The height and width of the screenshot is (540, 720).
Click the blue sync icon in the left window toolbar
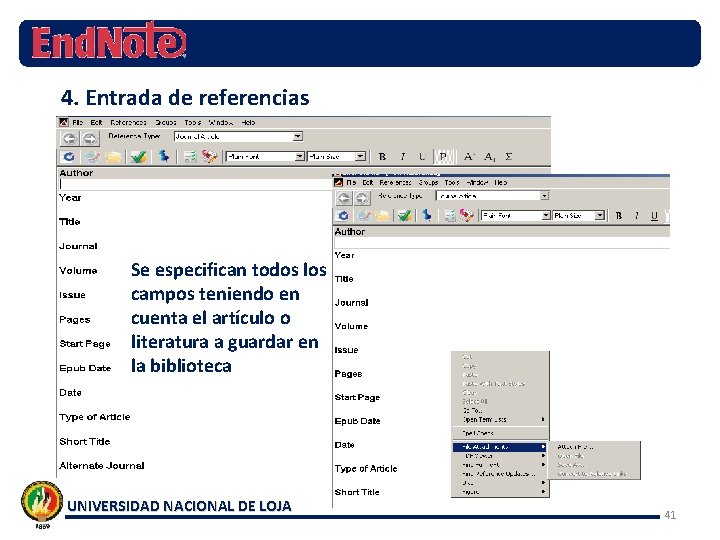[x=68, y=157]
